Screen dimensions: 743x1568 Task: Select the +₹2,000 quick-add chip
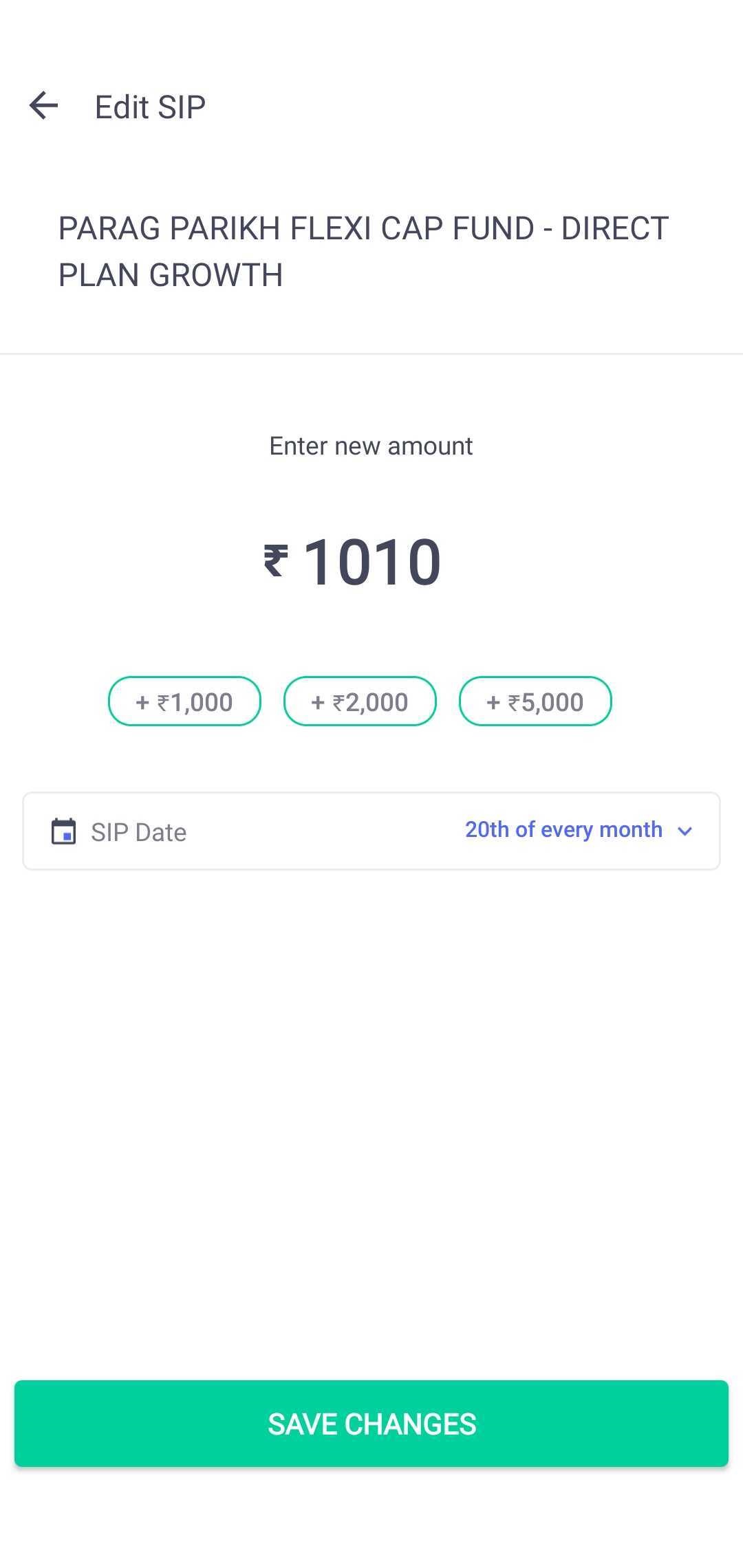click(x=359, y=701)
